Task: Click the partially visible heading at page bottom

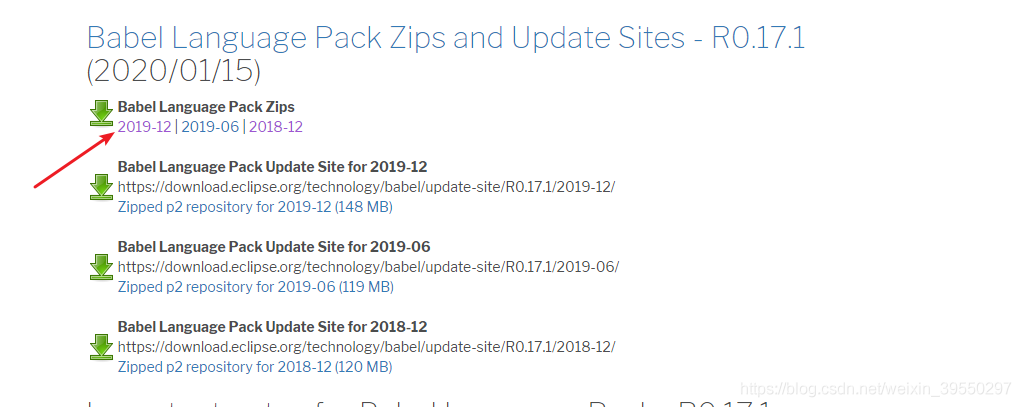Action: click(430, 402)
